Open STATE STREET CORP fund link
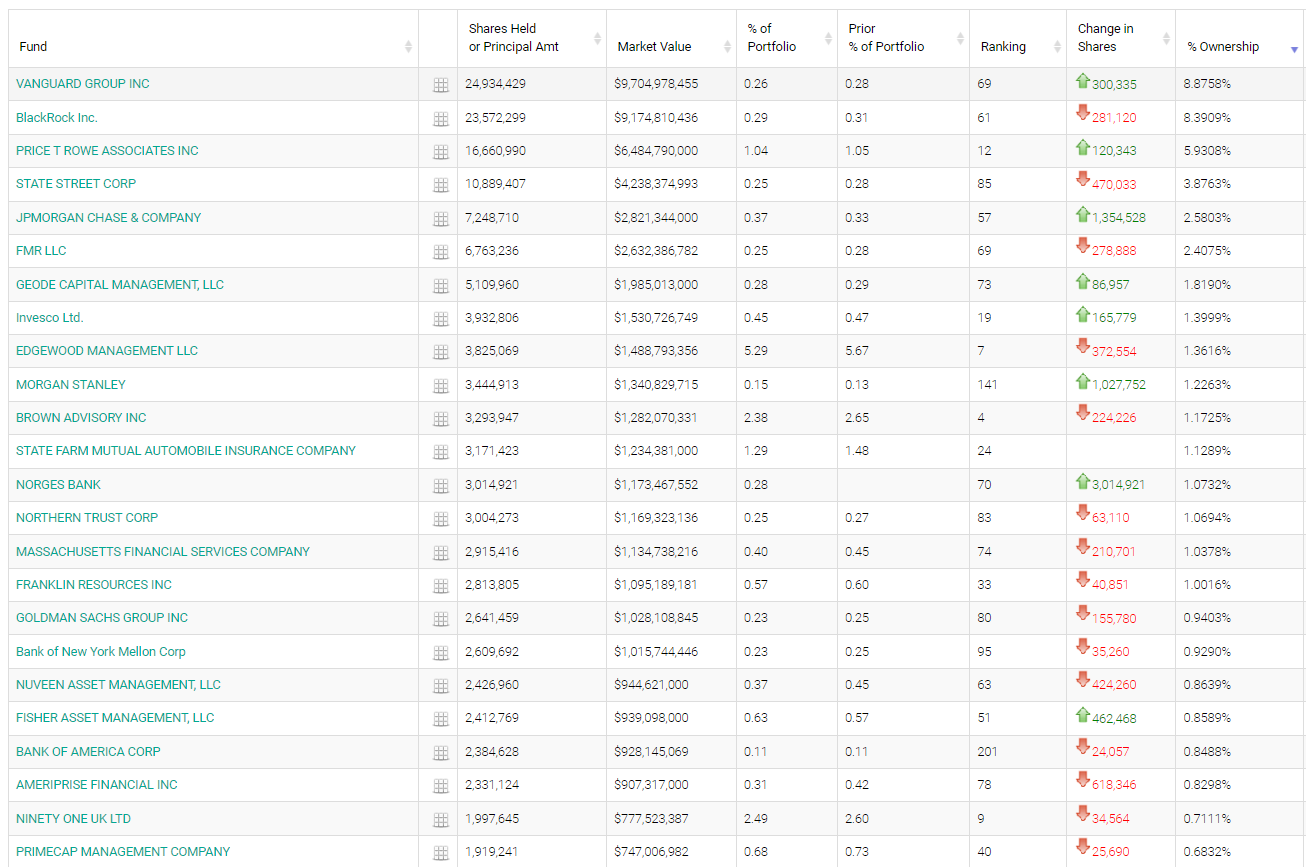1306x867 pixels. [76, 184]
